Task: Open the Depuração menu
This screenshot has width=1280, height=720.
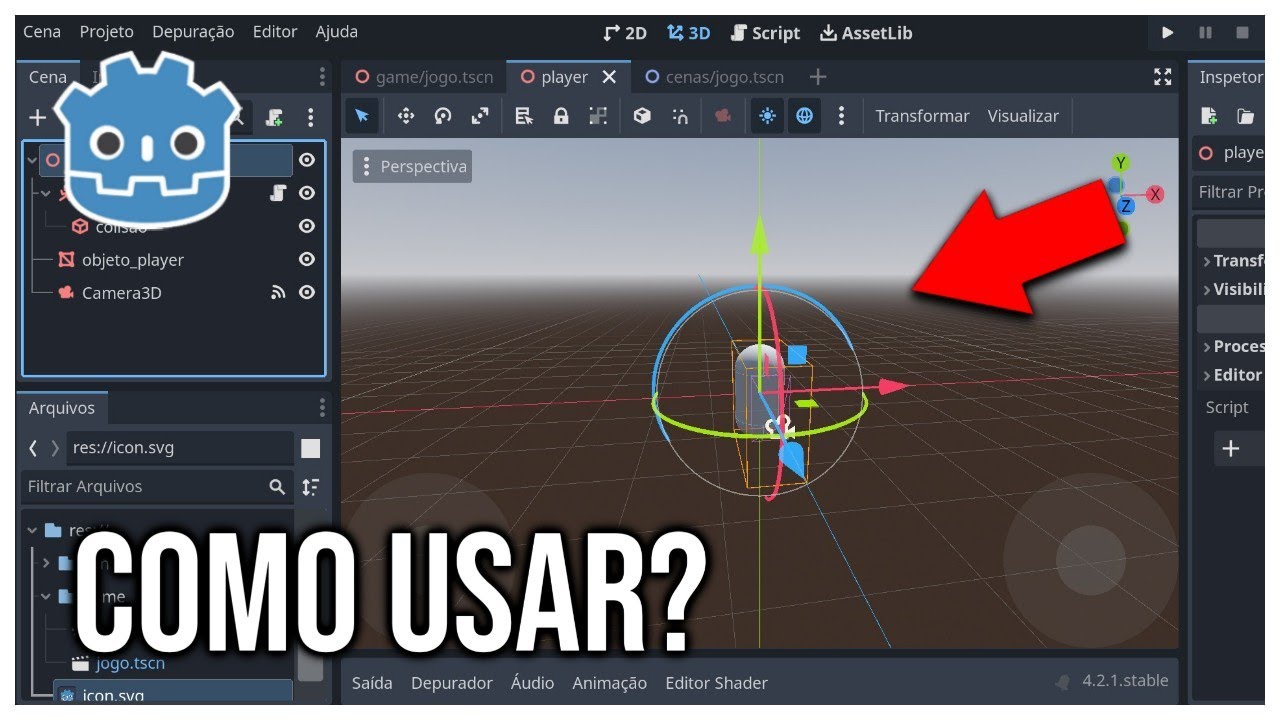Action: (193, 32)
